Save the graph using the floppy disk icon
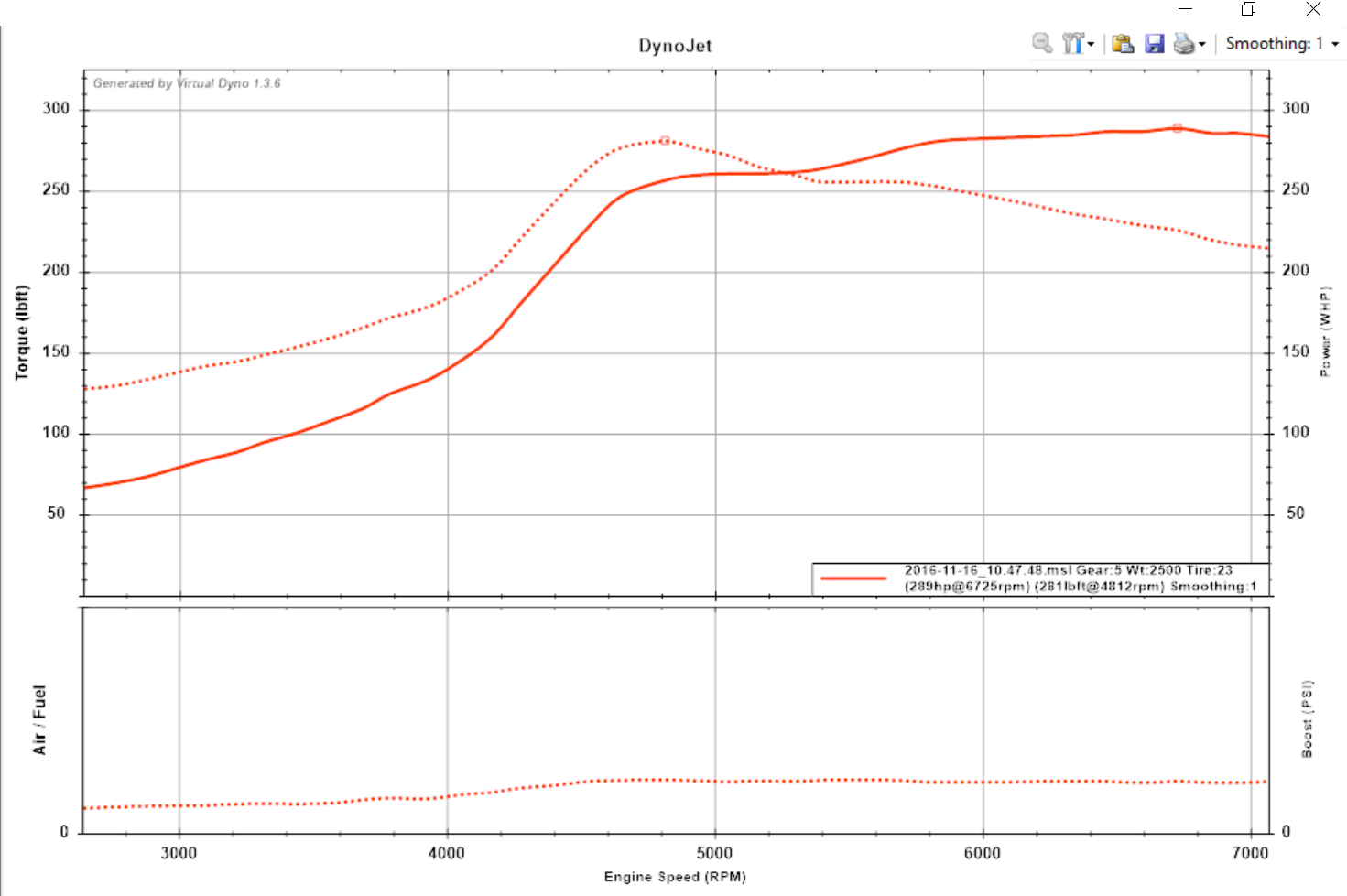Viewport: 1347px width, 896px height. [x=1155, y=43]
